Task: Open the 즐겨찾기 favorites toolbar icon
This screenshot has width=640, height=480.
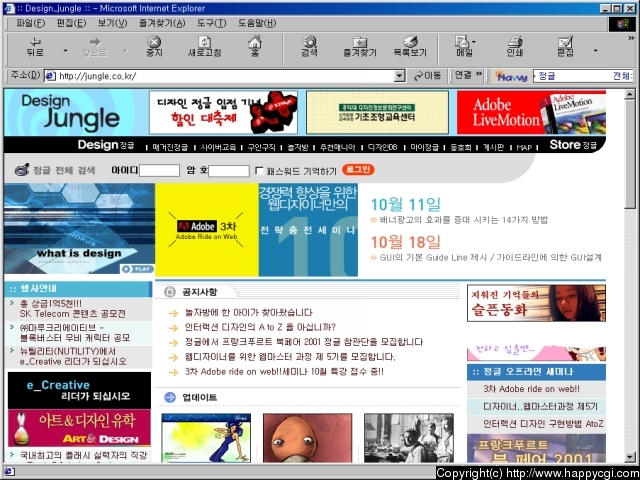Action: point(360,47)
